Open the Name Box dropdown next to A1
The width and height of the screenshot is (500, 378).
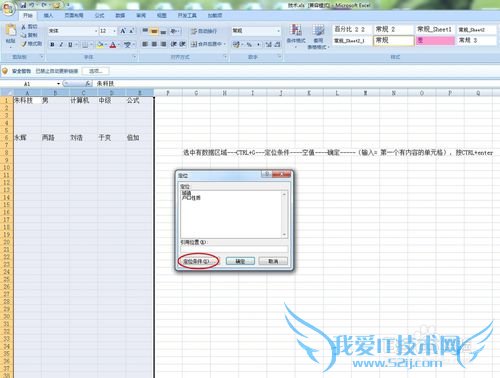tap(58, 84)
